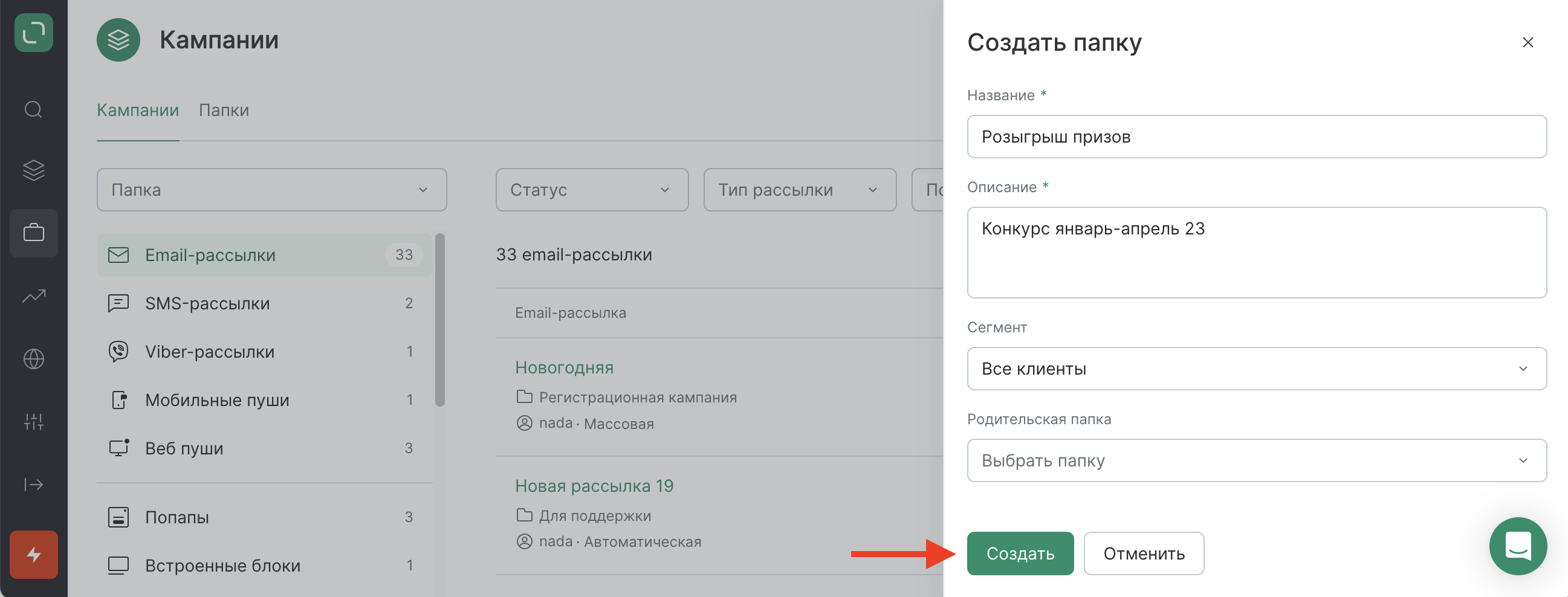Switch to the Кампании tab
This screenshot has width=1568, height=597.
(138, 110)
